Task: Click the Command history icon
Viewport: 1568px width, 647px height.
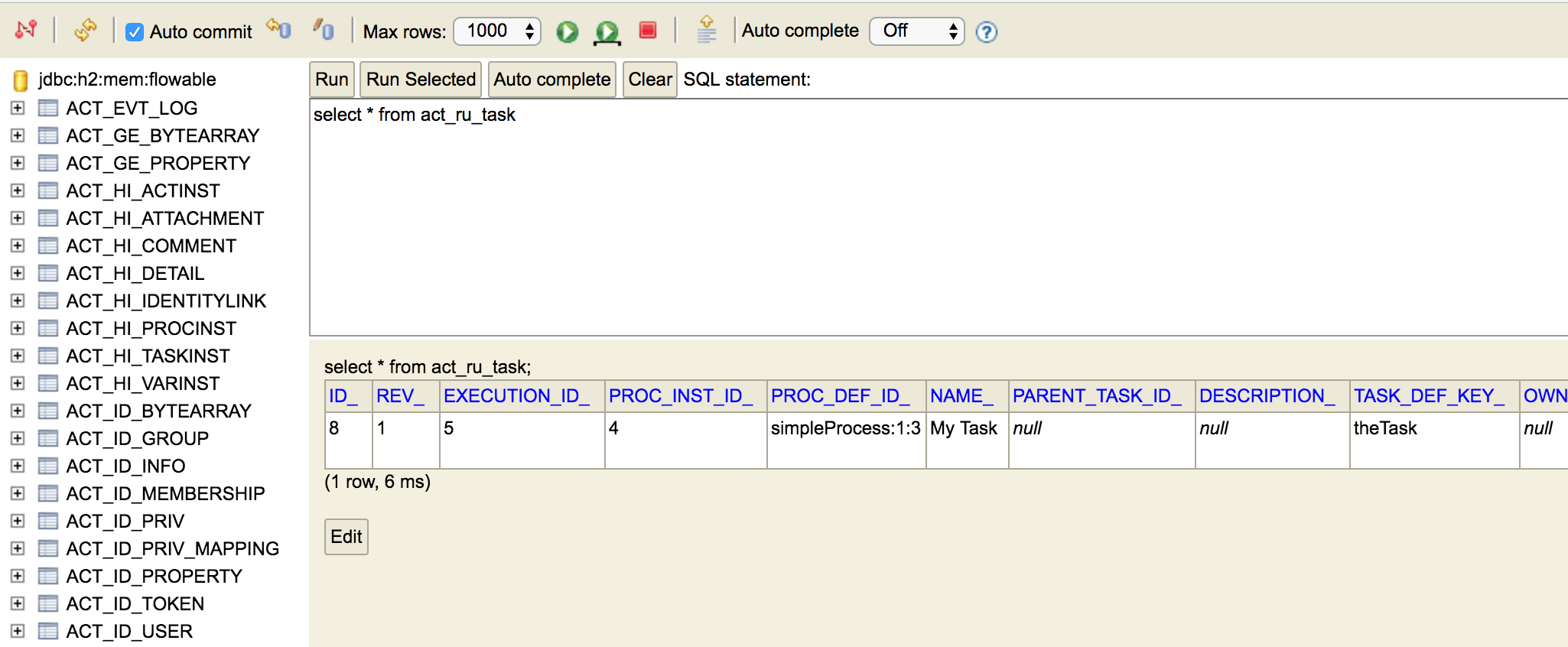Action: point(707,30)
